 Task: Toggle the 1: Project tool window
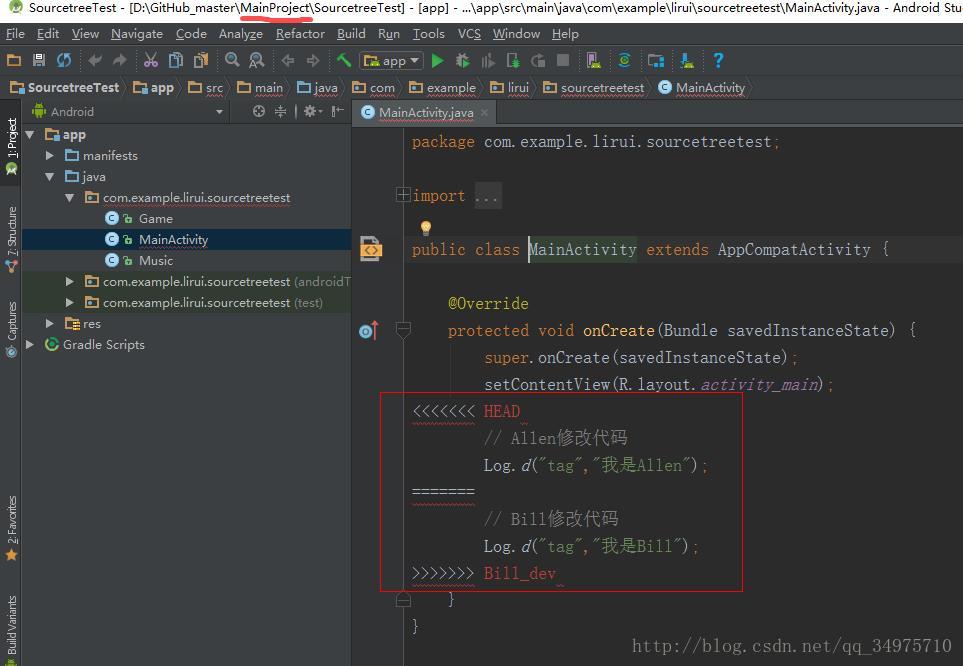click(12, 140)
